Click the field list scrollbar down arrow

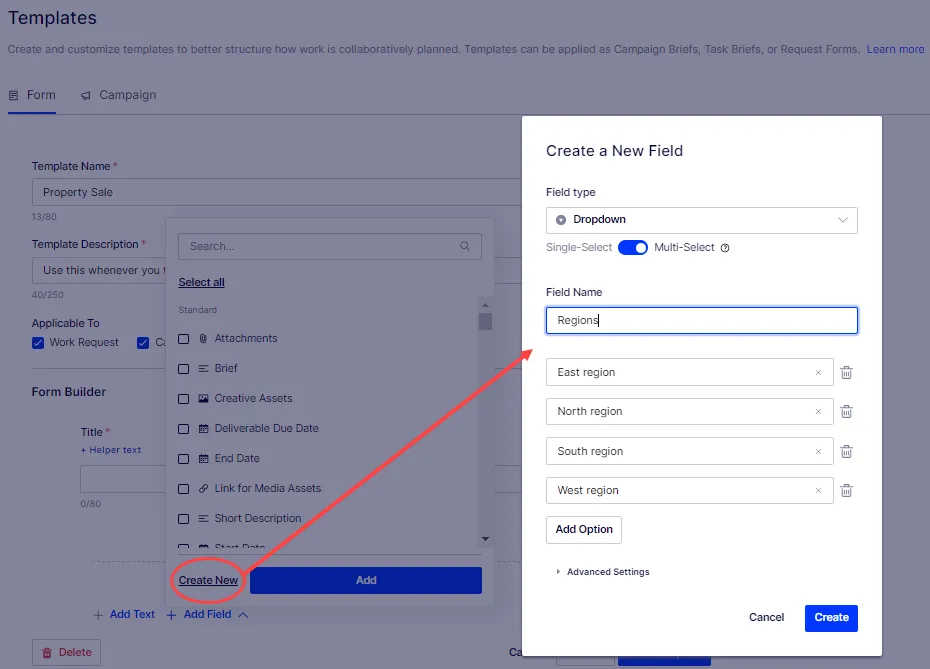(485, 539)
